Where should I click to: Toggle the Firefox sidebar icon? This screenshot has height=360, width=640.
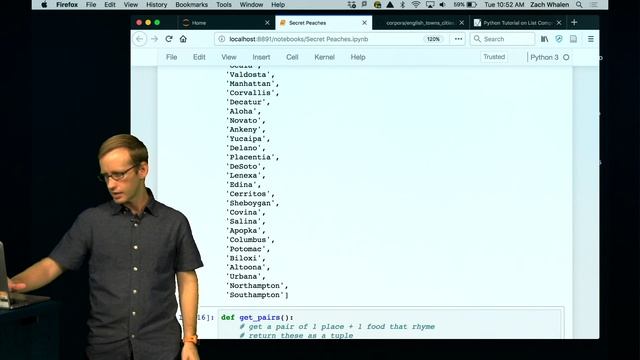click(x=573, y=39)
